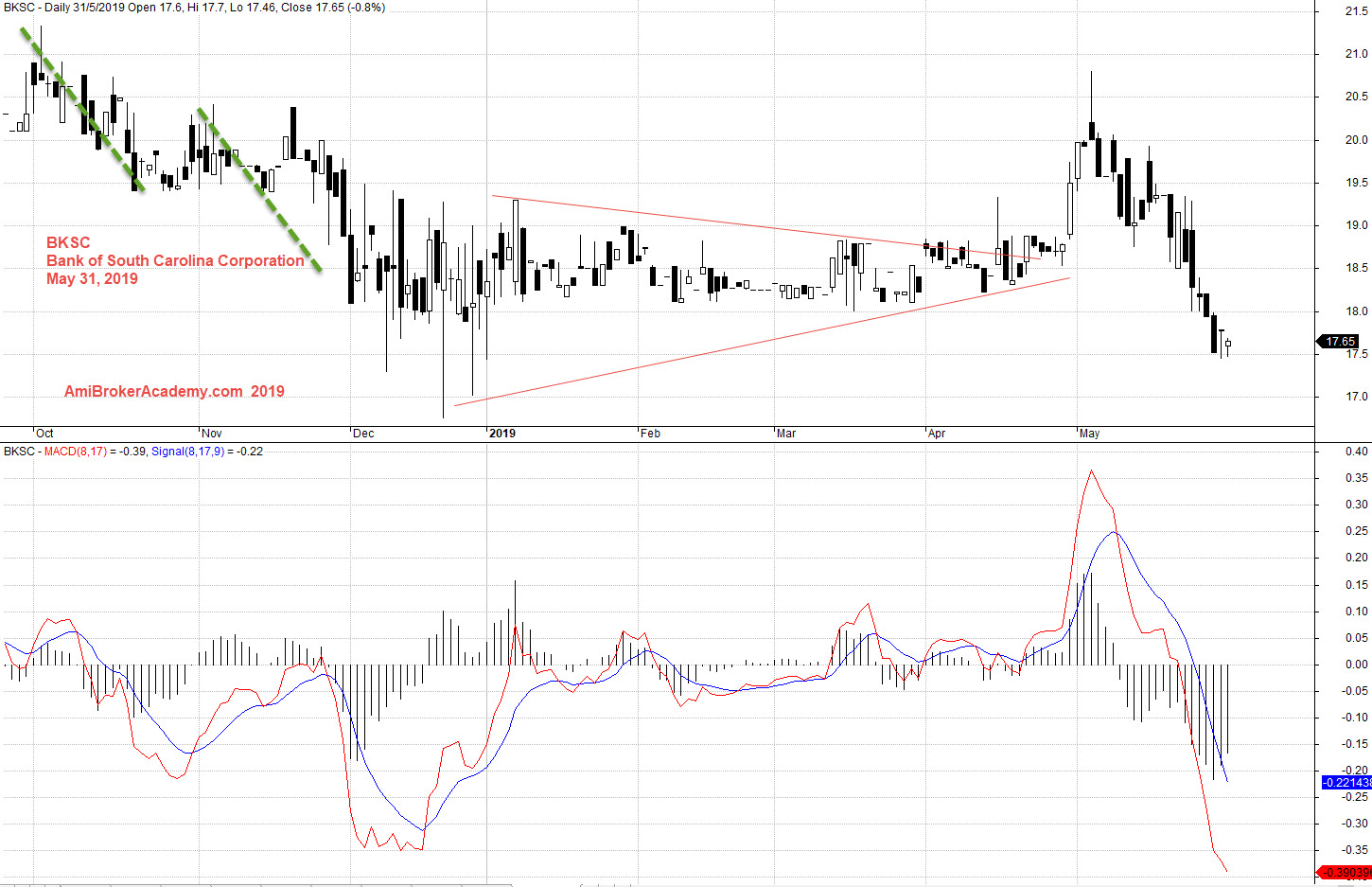1372x887 pixels.
Task: Click the 21.5 price axis label
Action: [1356, 11]
